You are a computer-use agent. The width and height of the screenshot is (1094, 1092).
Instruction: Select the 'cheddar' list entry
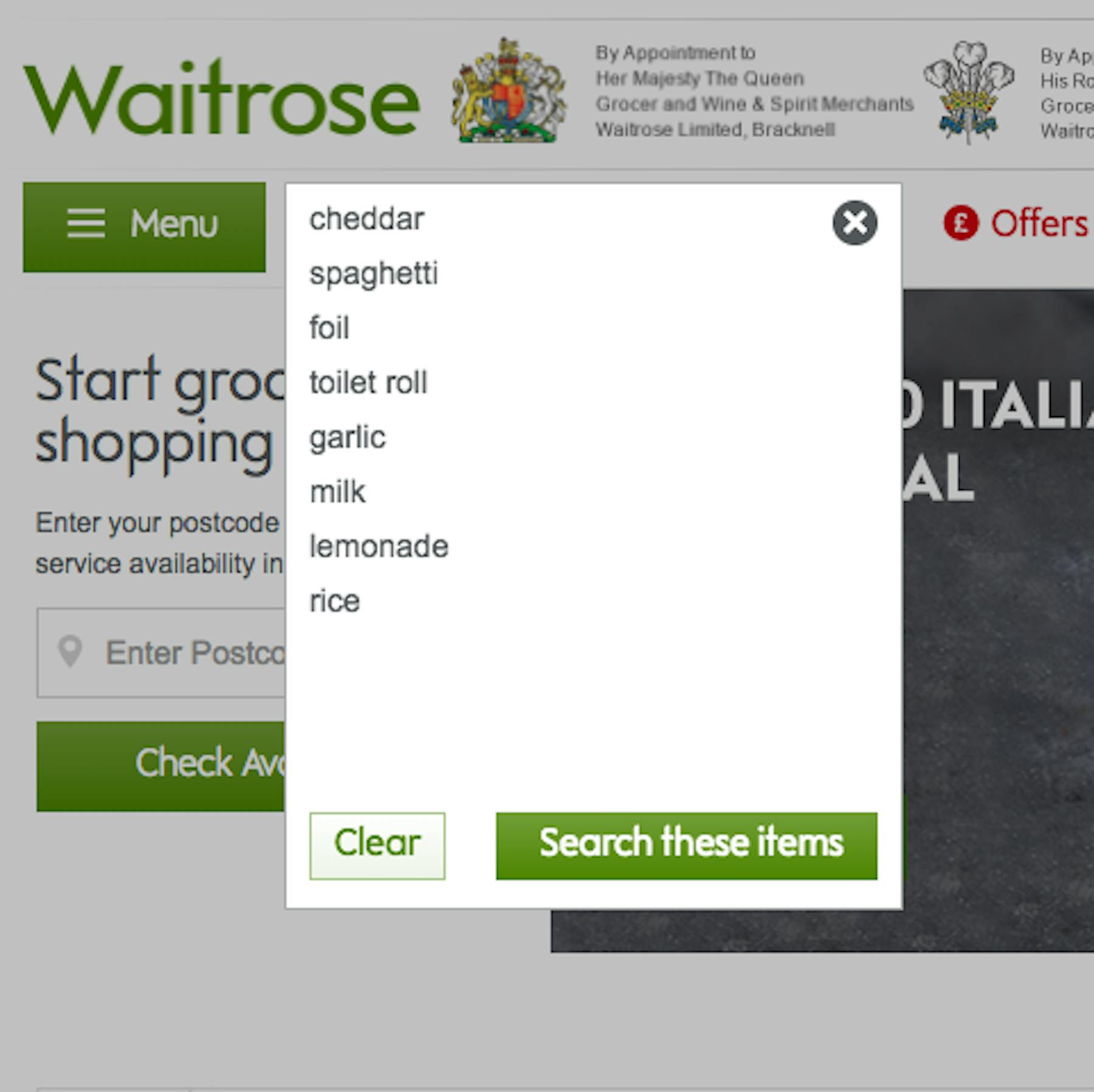pos(366,219)
